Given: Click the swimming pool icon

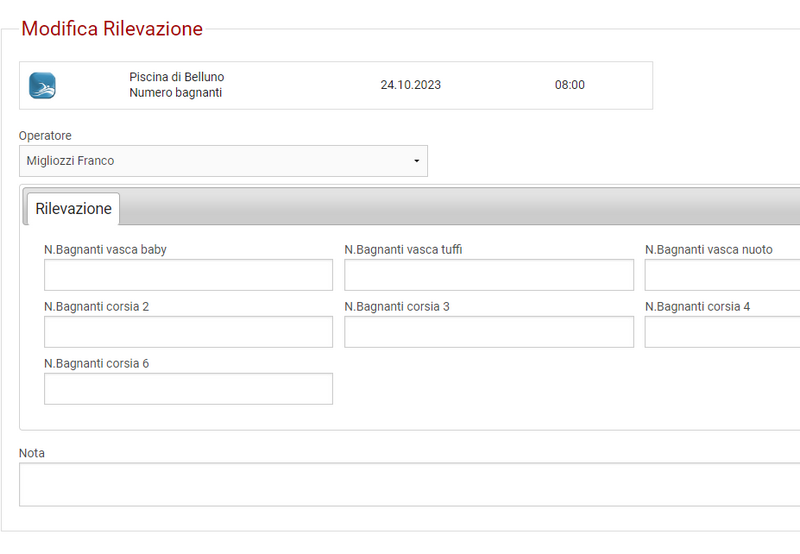Looking at the screenshot, I should pyautogui.click(x=42, y=85).
